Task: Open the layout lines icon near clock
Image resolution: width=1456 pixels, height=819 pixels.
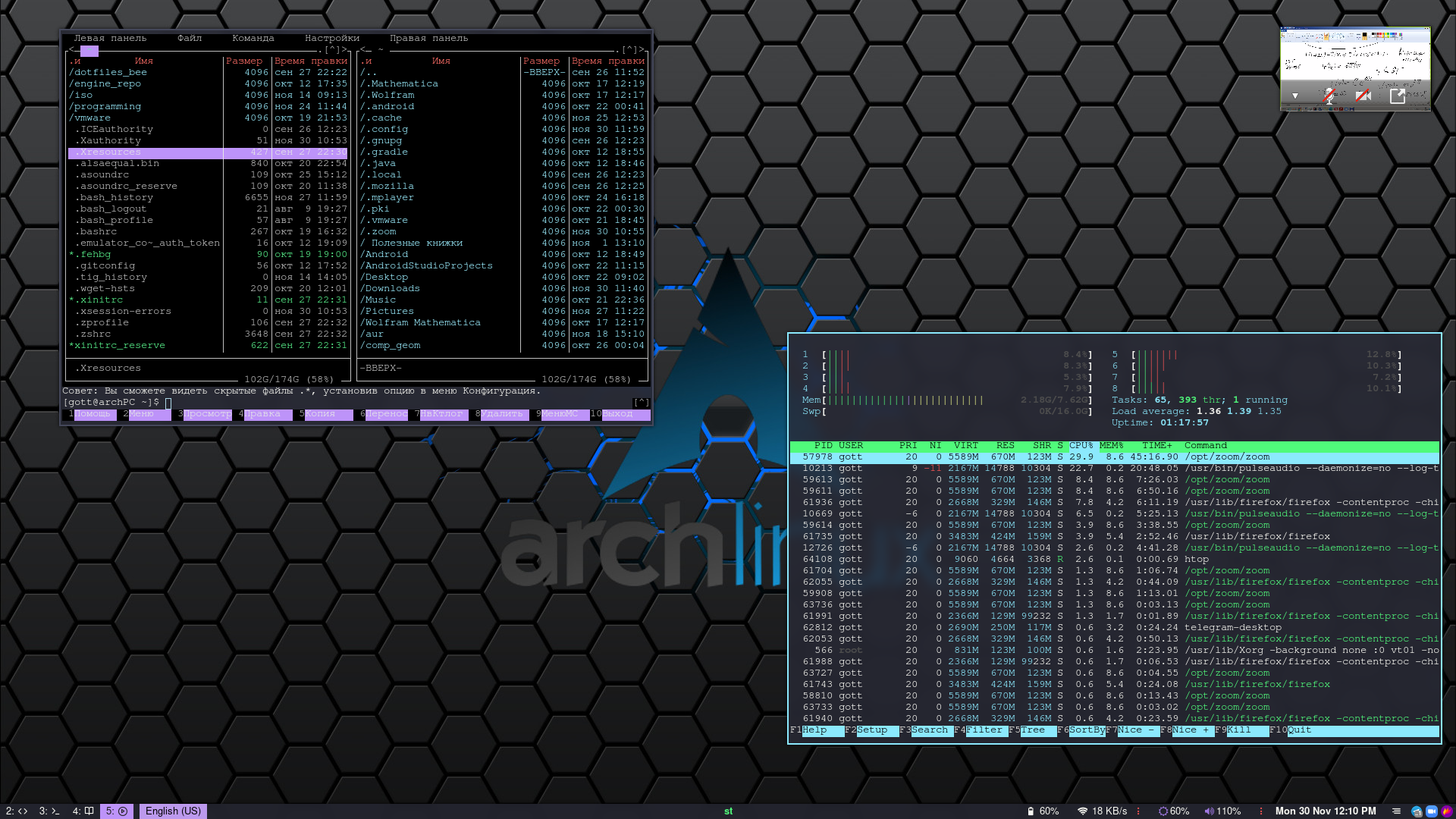Action: [x=1396, y=811]
